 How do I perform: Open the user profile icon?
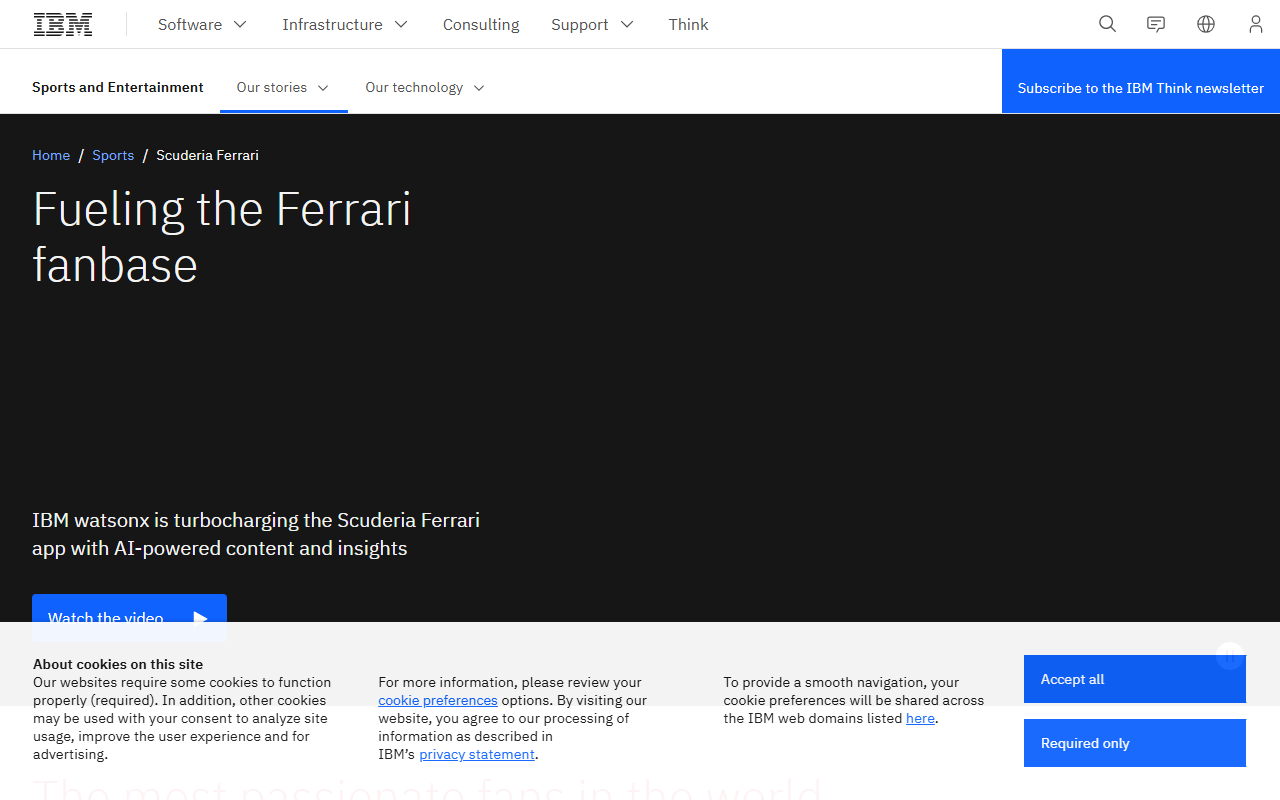point(1255,24)
